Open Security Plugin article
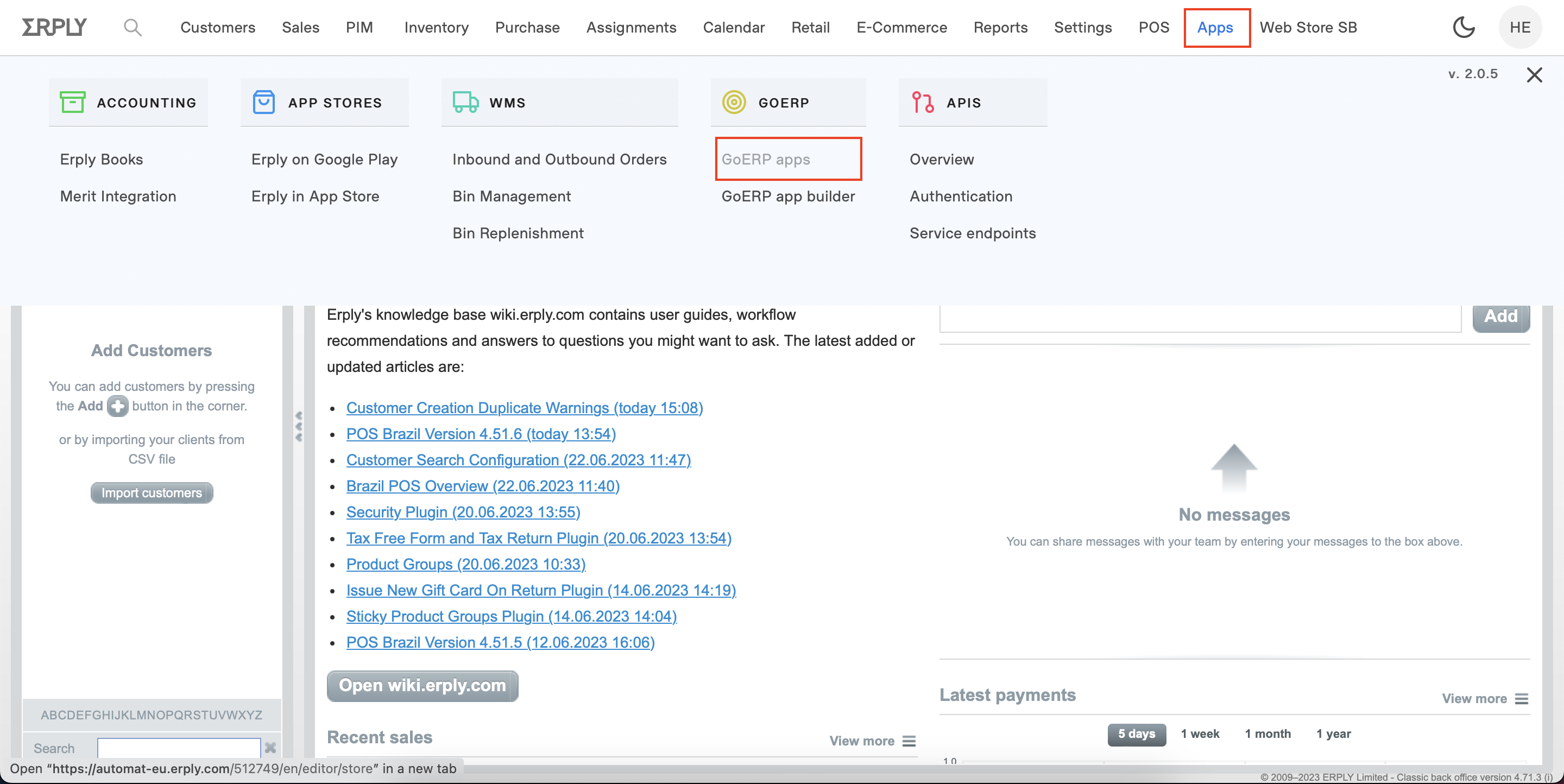1564x784 pixels. point(463,512)
